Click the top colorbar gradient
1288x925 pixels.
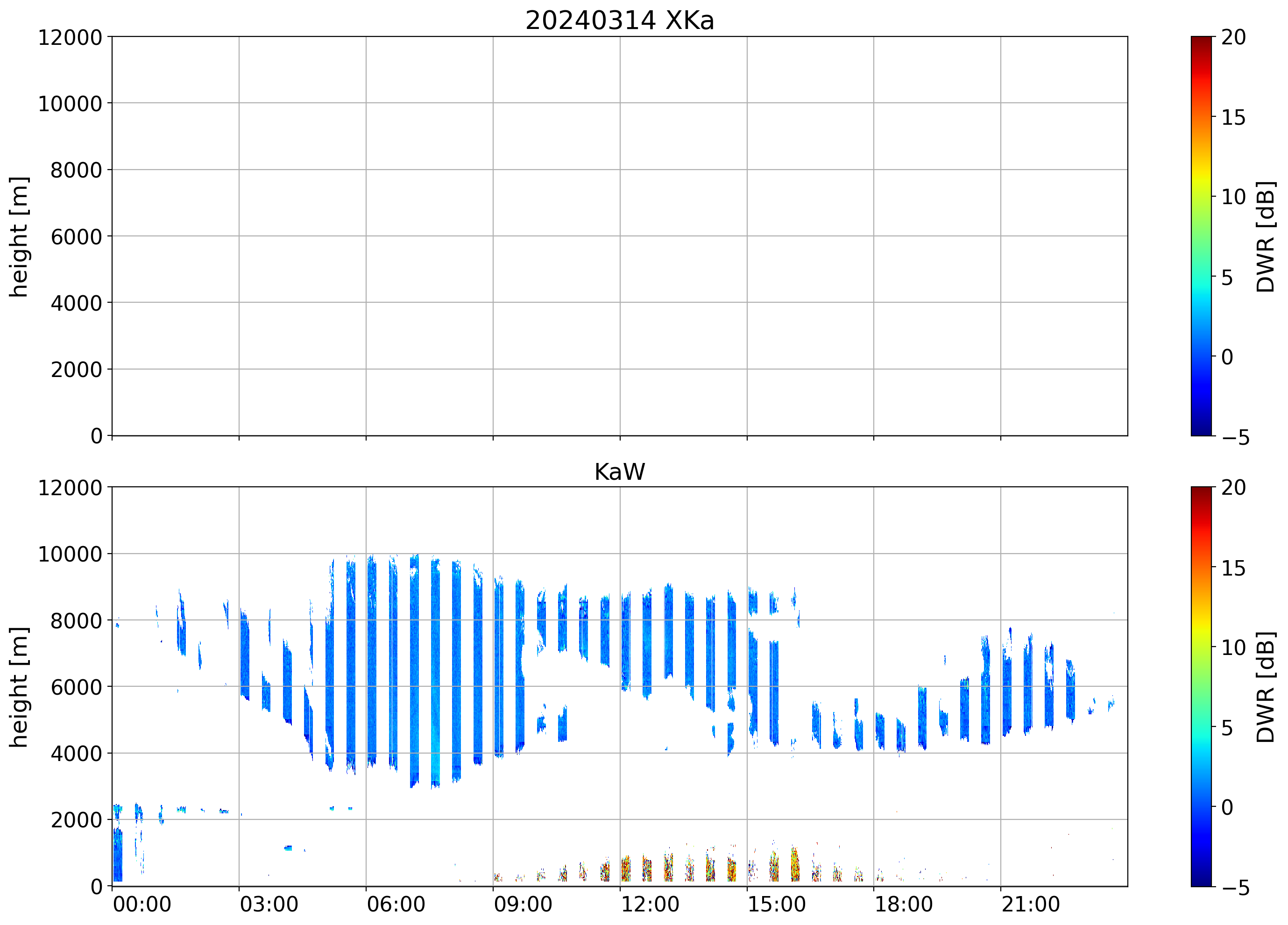point(1201,236)
